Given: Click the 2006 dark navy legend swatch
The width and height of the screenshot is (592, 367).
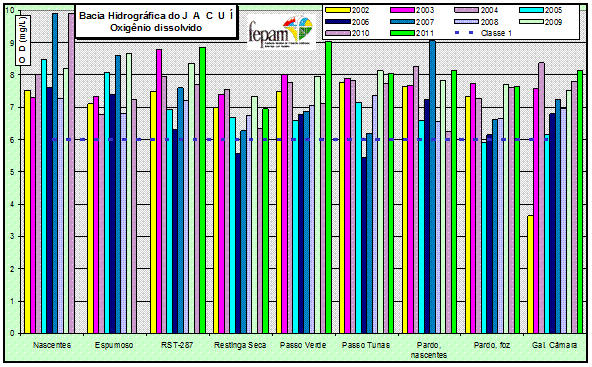Looking at the screenshot, I should (338, 22).
